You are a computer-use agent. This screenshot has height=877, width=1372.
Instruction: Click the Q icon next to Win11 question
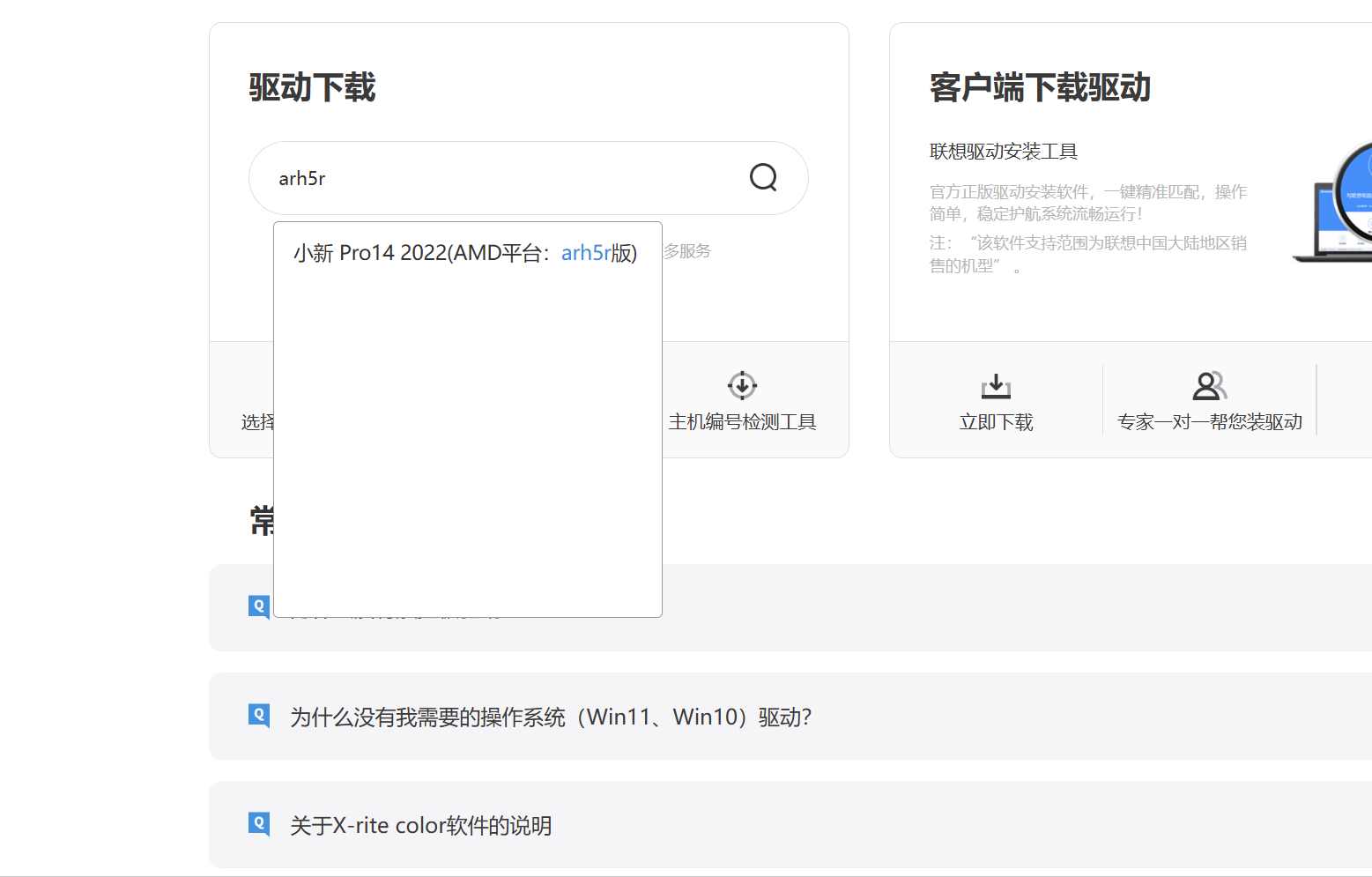click(257, 716)
